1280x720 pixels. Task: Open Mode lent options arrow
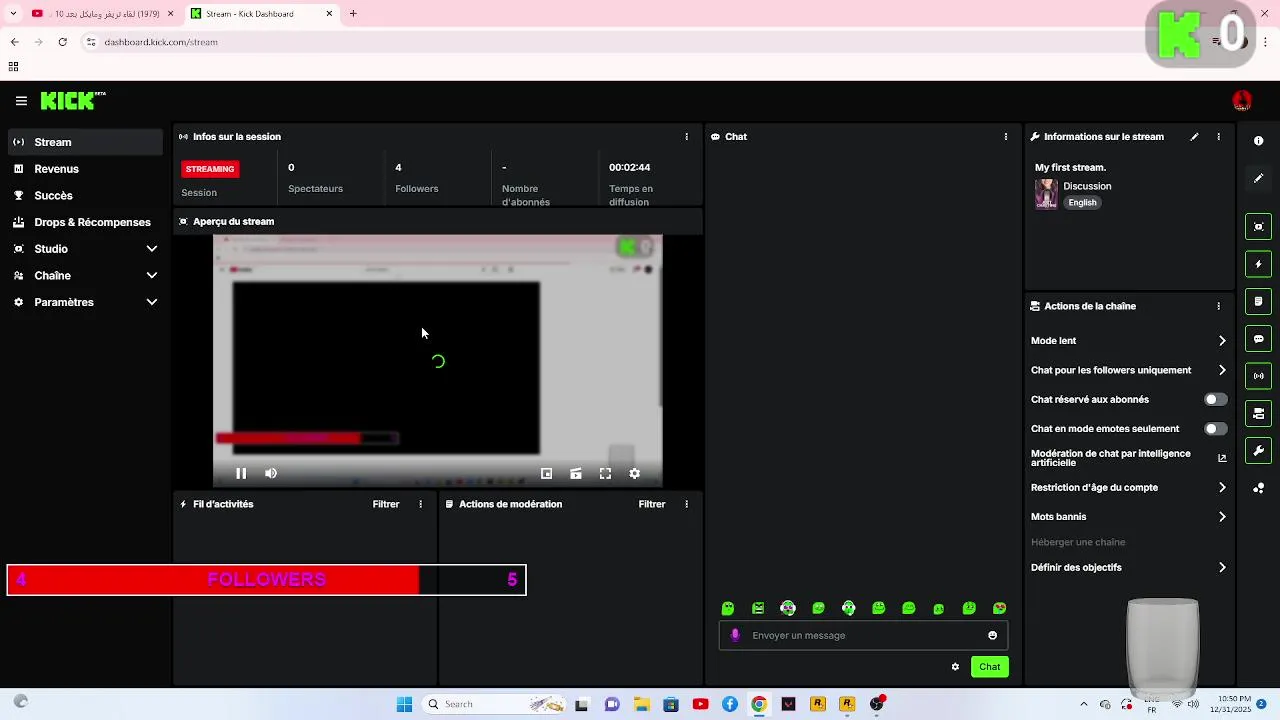point(1222,341)
